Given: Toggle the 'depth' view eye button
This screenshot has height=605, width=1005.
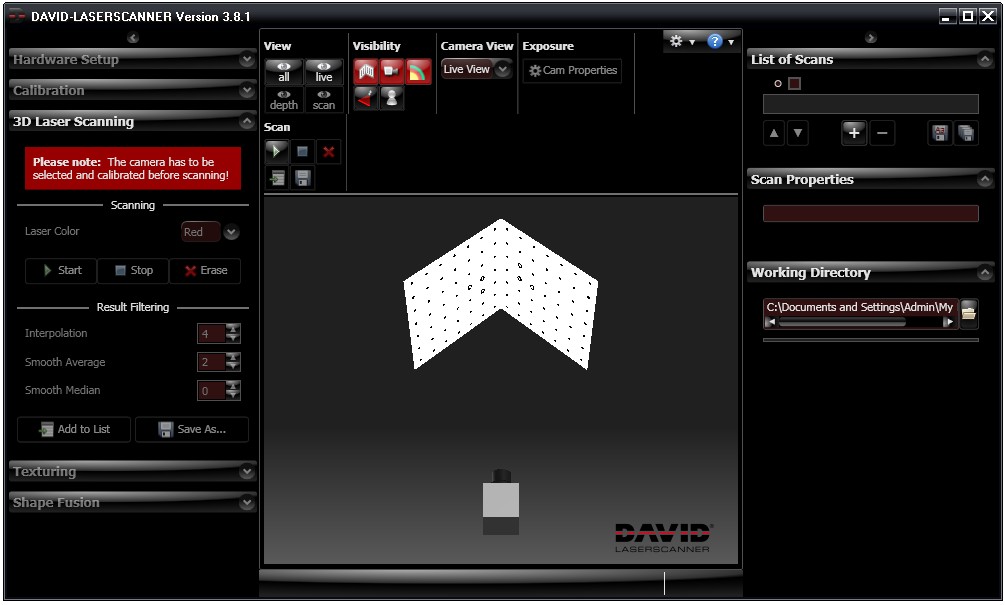Looking at the screenshot, I should (x=283, y=98).
